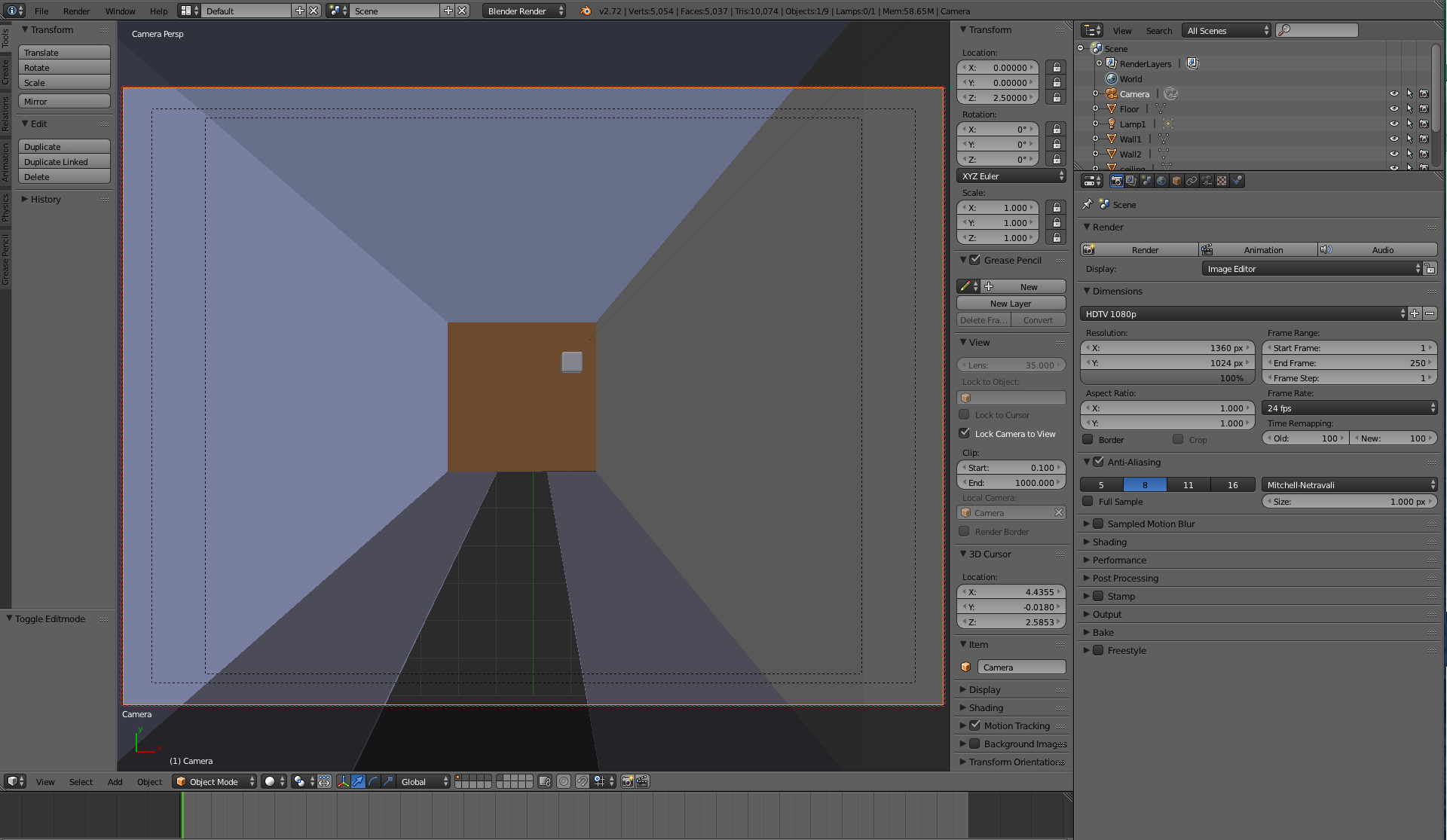Screen dimensions: 1447x840
Task: Lock X location value
Action: coord(1057,68)
